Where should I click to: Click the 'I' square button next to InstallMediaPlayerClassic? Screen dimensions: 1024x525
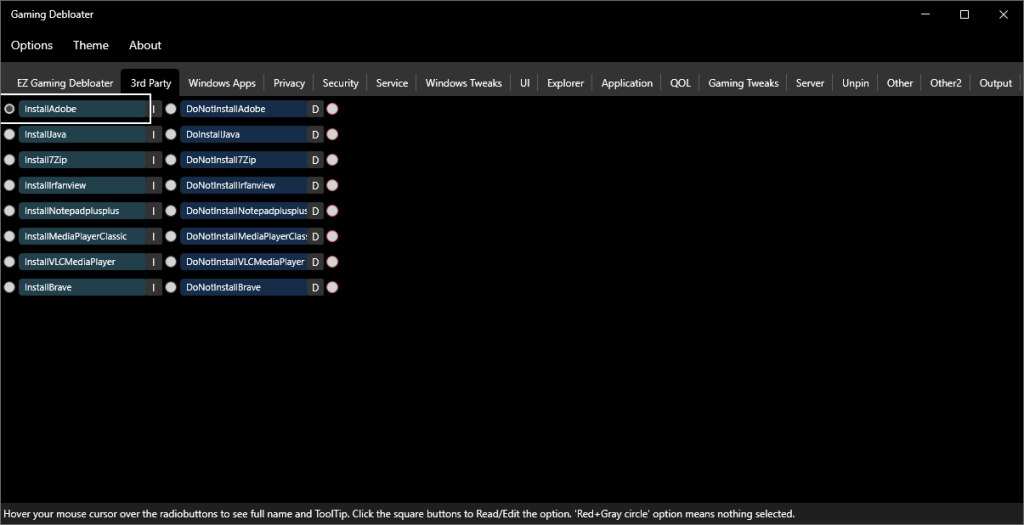pos(154,236)
